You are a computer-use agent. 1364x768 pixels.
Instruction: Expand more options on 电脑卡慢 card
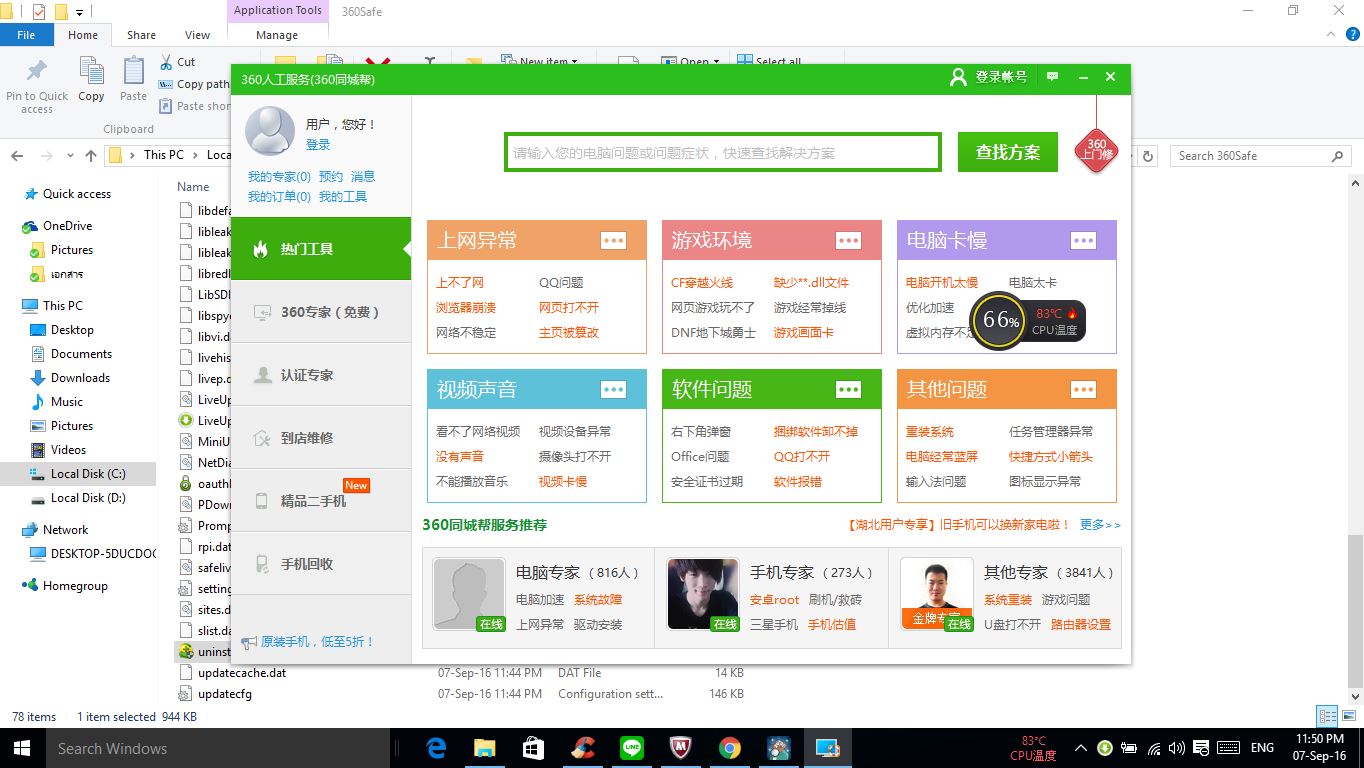coord(1083,240)
